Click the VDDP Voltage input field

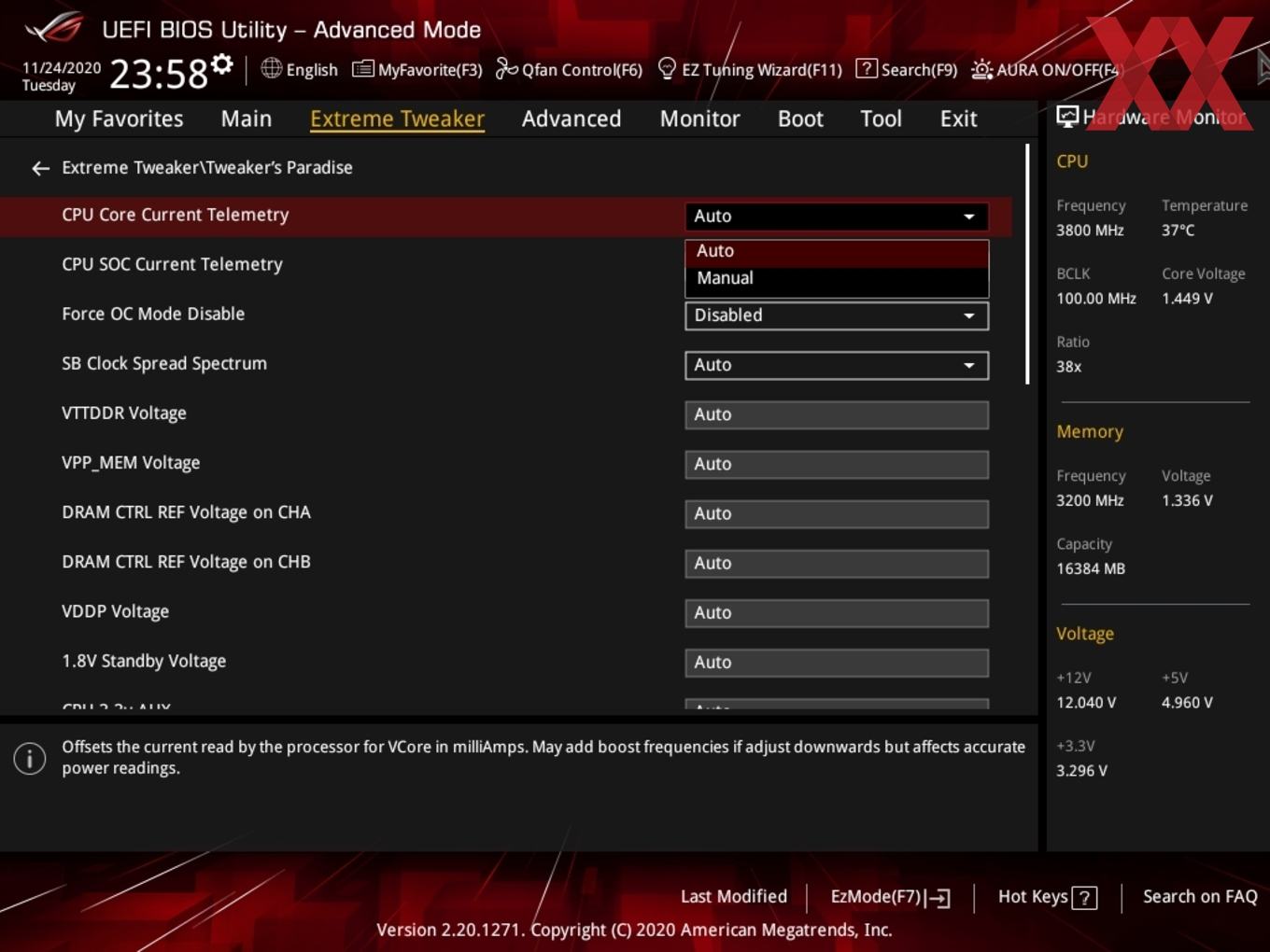(837, 612)
